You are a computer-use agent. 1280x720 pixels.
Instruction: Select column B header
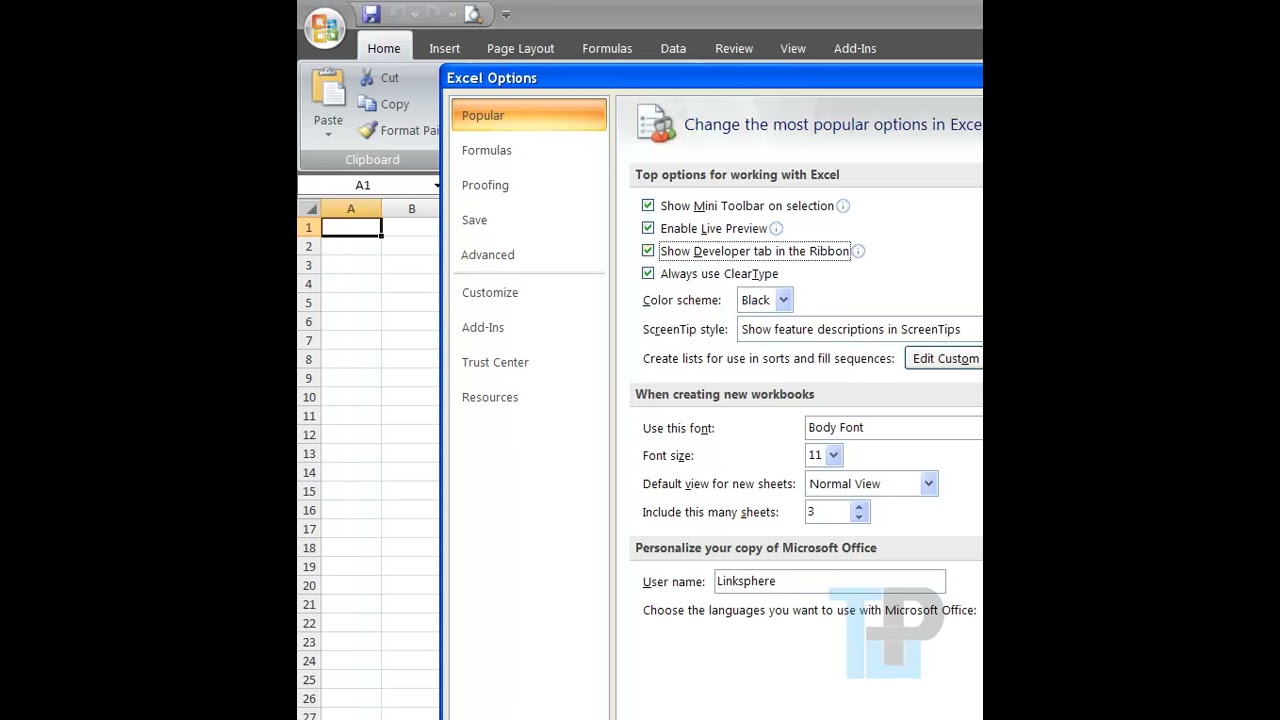point(411,209)
